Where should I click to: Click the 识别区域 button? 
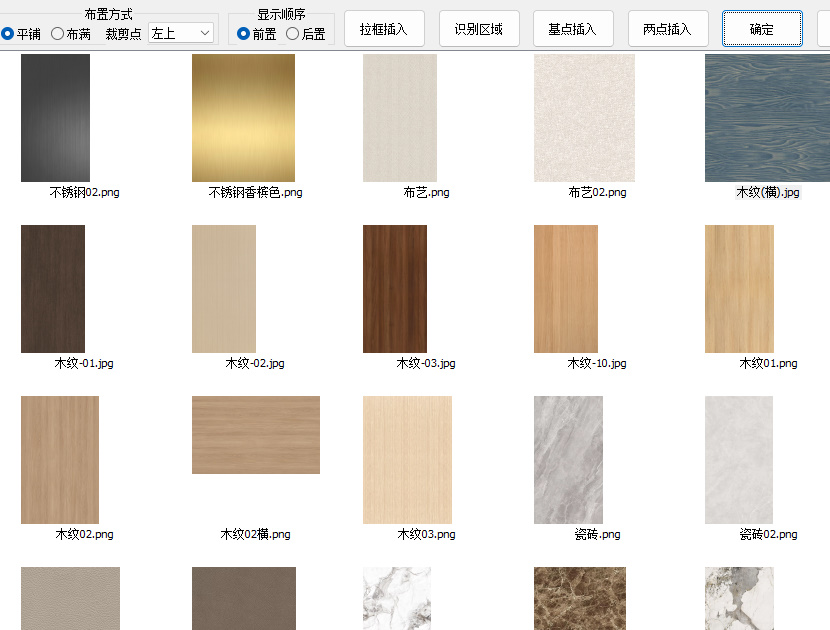coord(479,29)
